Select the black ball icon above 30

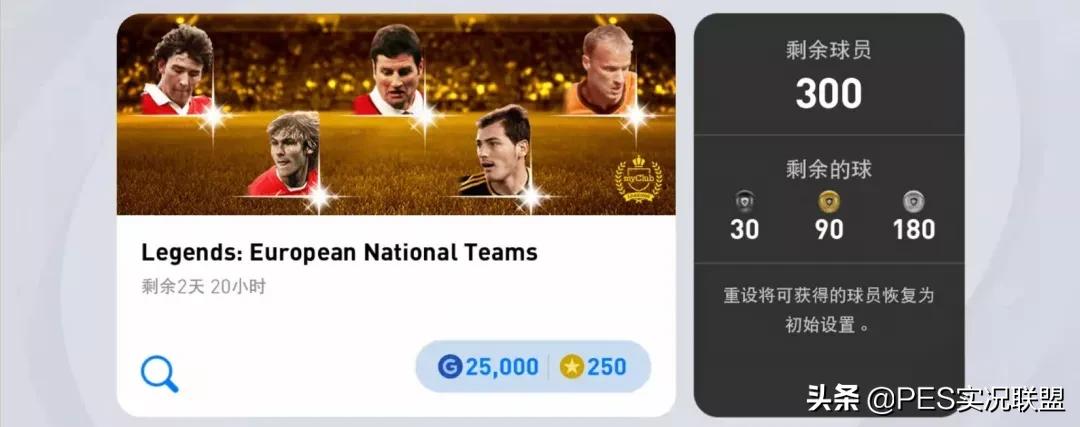point(745,201)
